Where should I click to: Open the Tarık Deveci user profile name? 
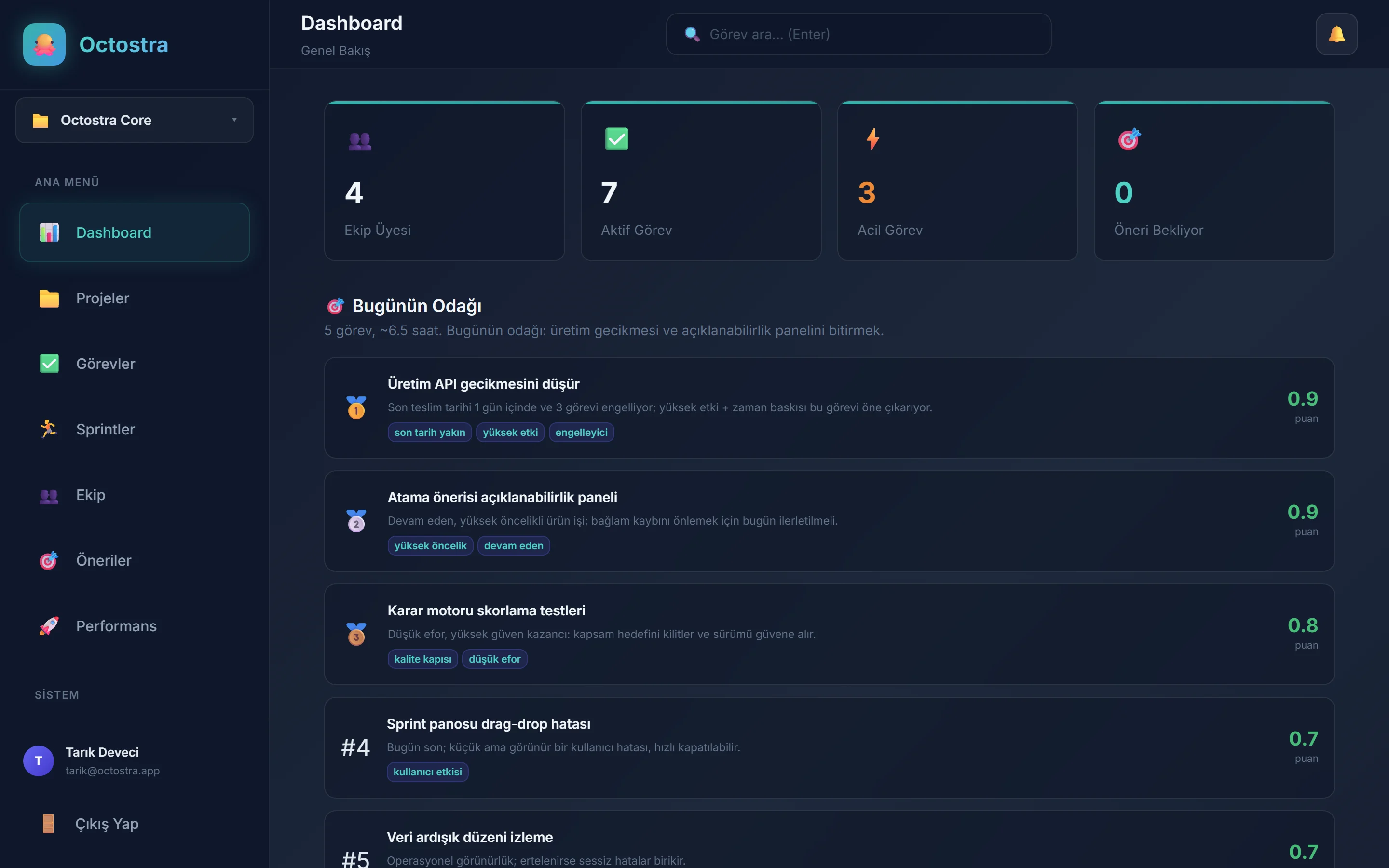[x=102, y=752]
